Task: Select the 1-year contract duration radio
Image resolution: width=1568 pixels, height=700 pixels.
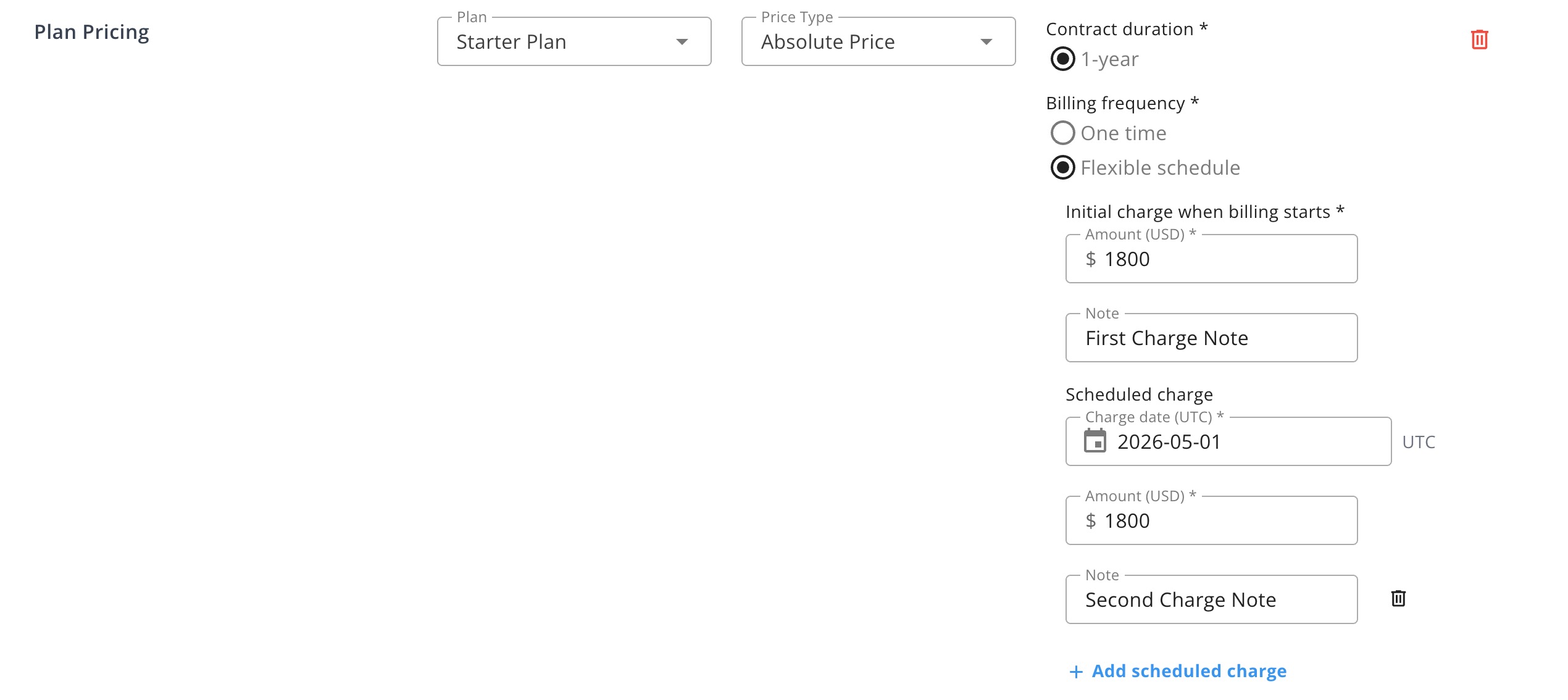Action: pyautogui.click(x=1062, y=59)
